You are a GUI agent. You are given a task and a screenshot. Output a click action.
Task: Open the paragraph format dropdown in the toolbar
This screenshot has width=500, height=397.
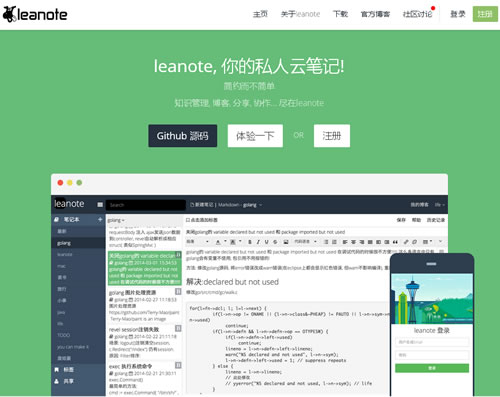pyautogui.click(x=198, y=242)
